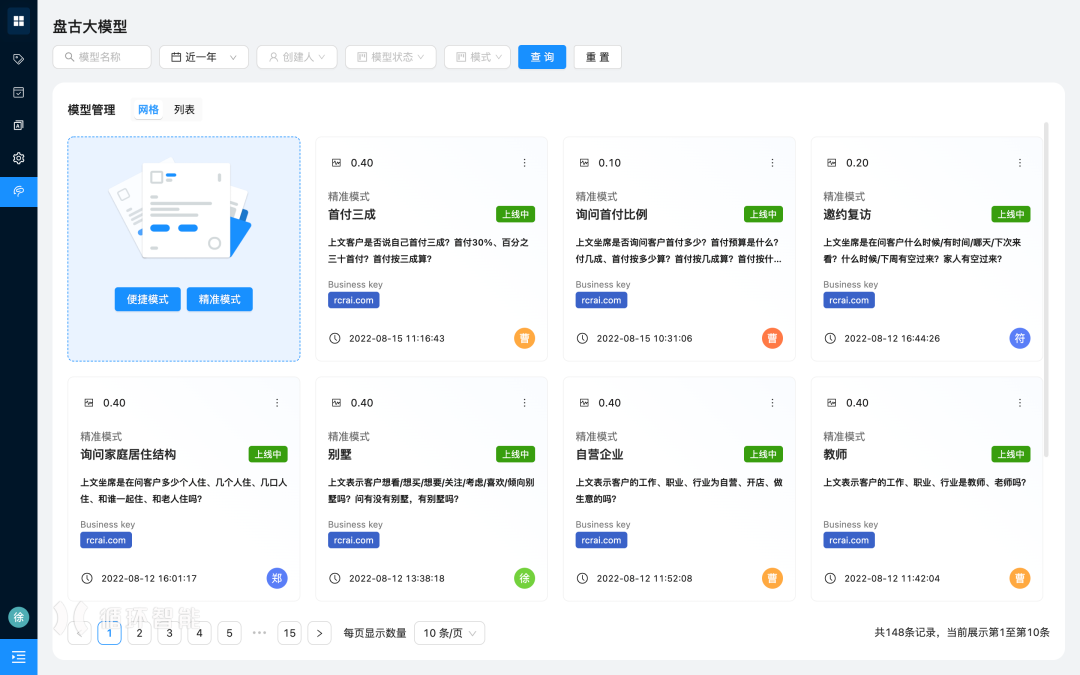The image size is (1080, 675).
Task: Click the rcrai.com tag on 教师 card
Action: click(x=849, y=540)
